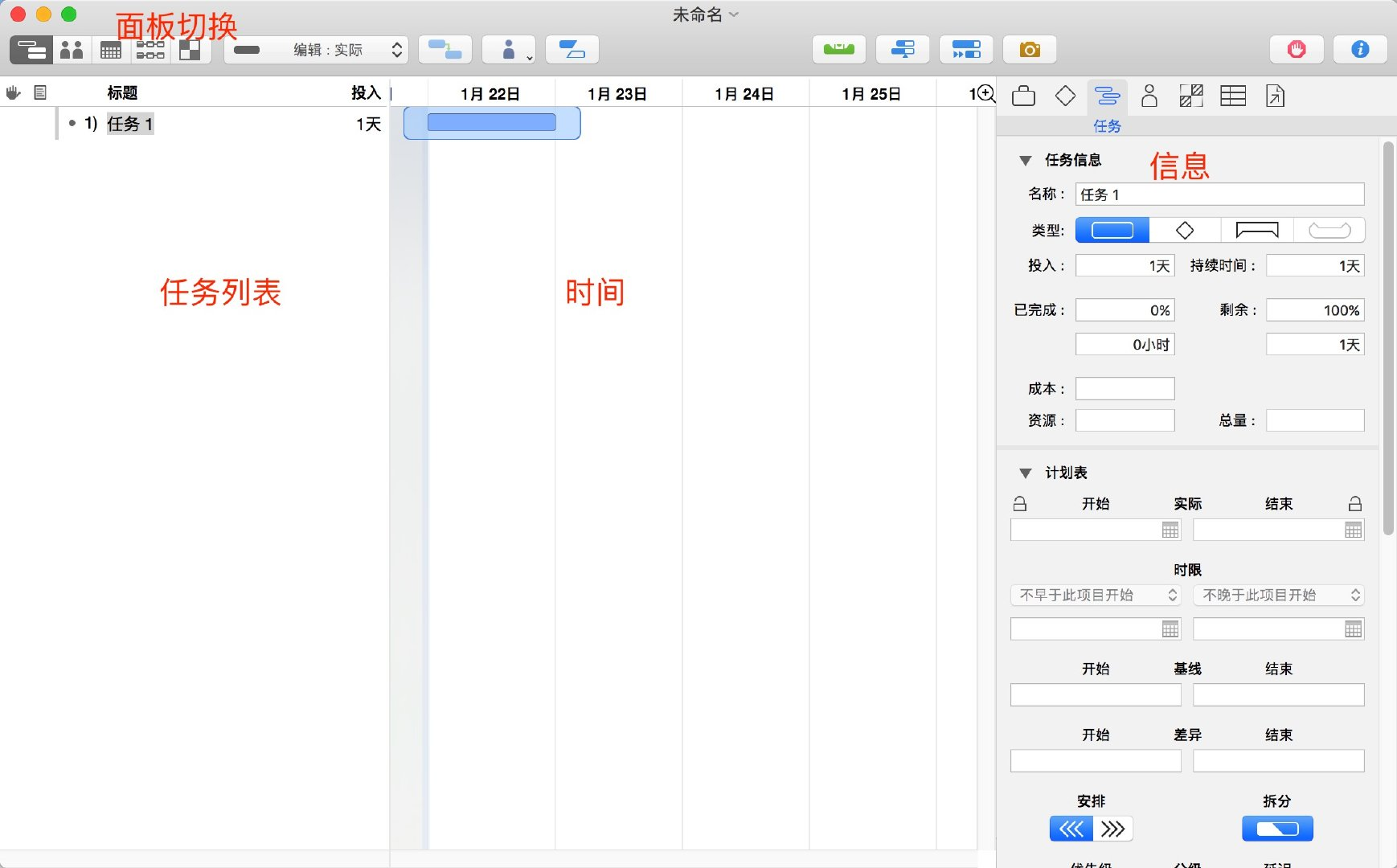The width and height of the screenshot is (1397, 868).
Task: Open the Styles inspector tab
Action: click(1191, 96)
